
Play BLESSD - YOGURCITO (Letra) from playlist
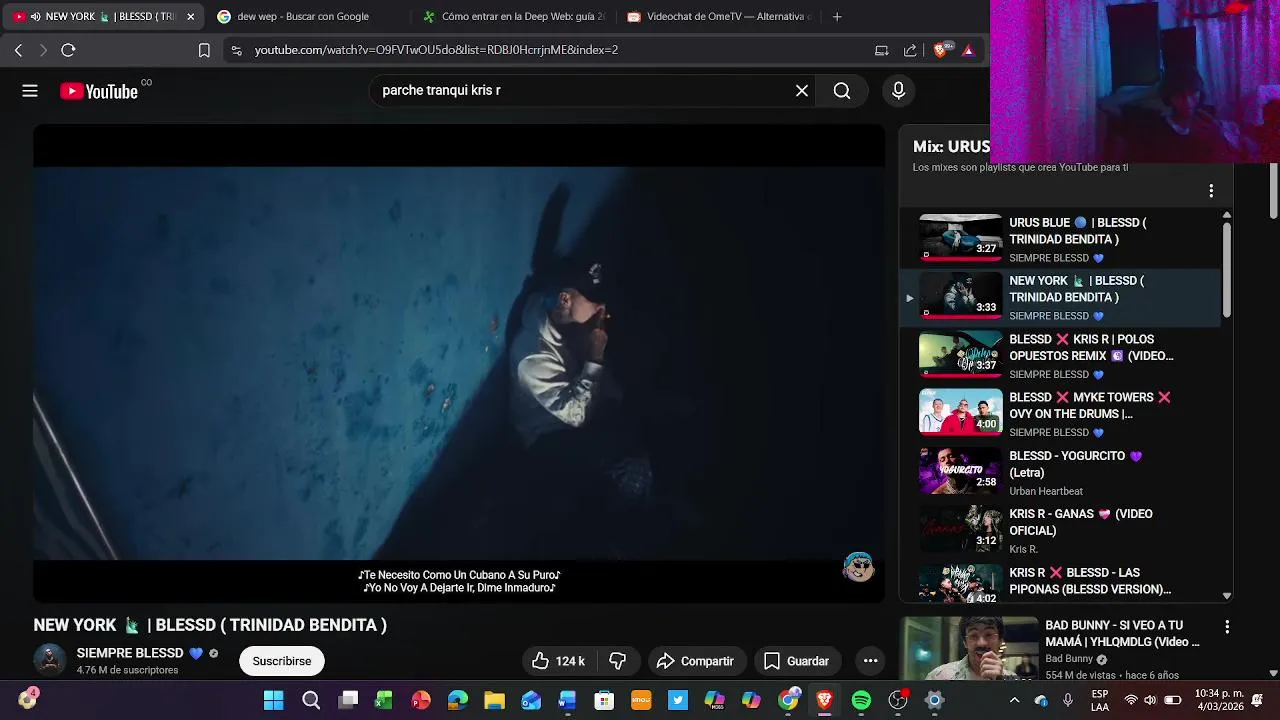(x=1060, y=472)
